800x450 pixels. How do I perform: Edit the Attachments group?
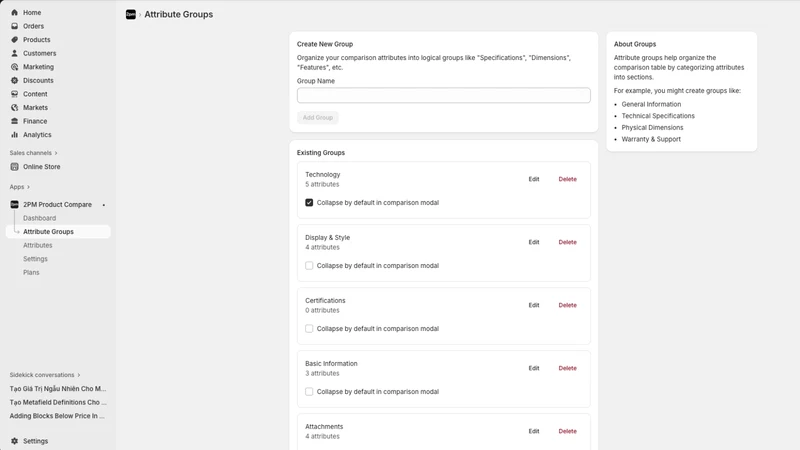click(x=534, y=431)
